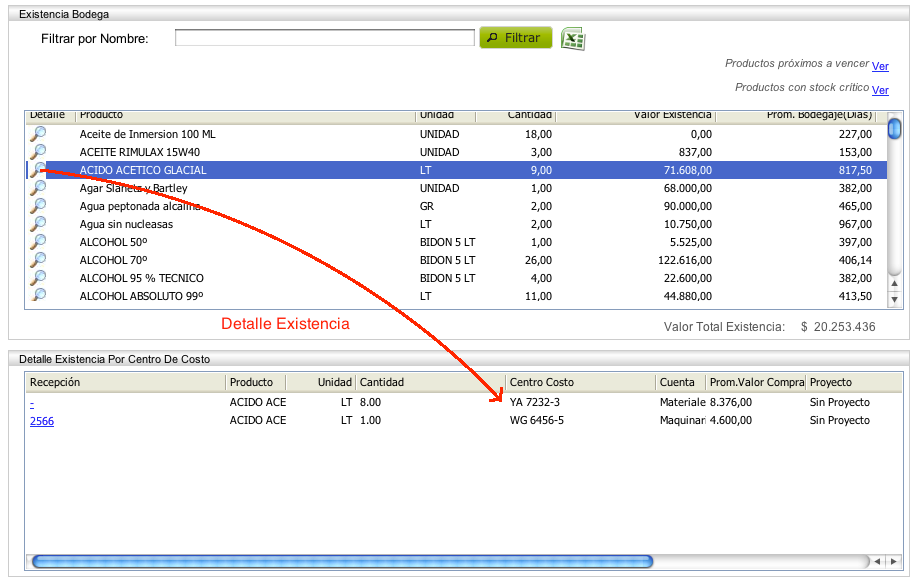This screenshot has height=584, width=918.
Task: Click the 44.880,00 value cell
Action: tap(688, 296)
